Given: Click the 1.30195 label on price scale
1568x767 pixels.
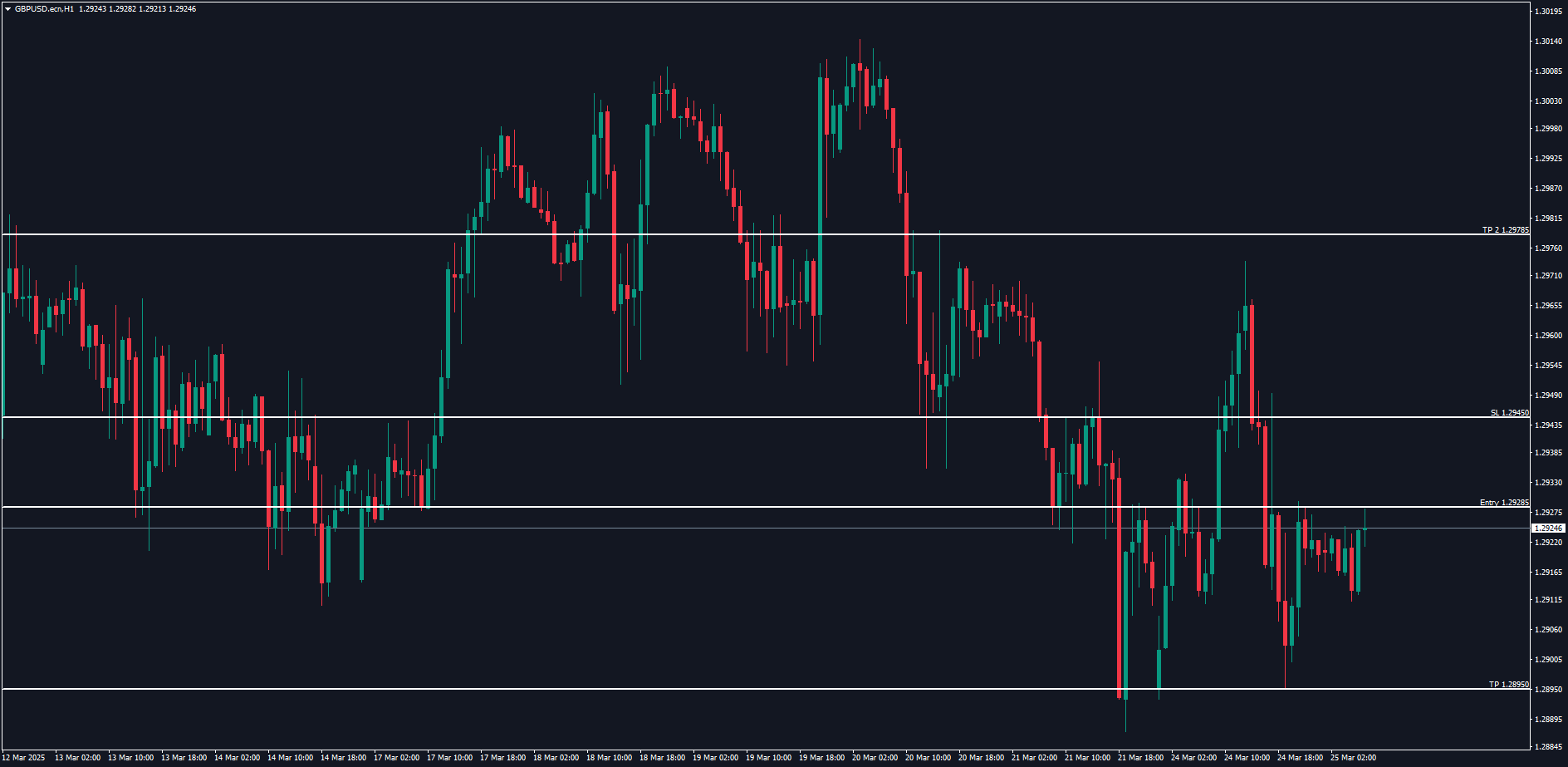Looking at the screenshot, I should 1548,12.
